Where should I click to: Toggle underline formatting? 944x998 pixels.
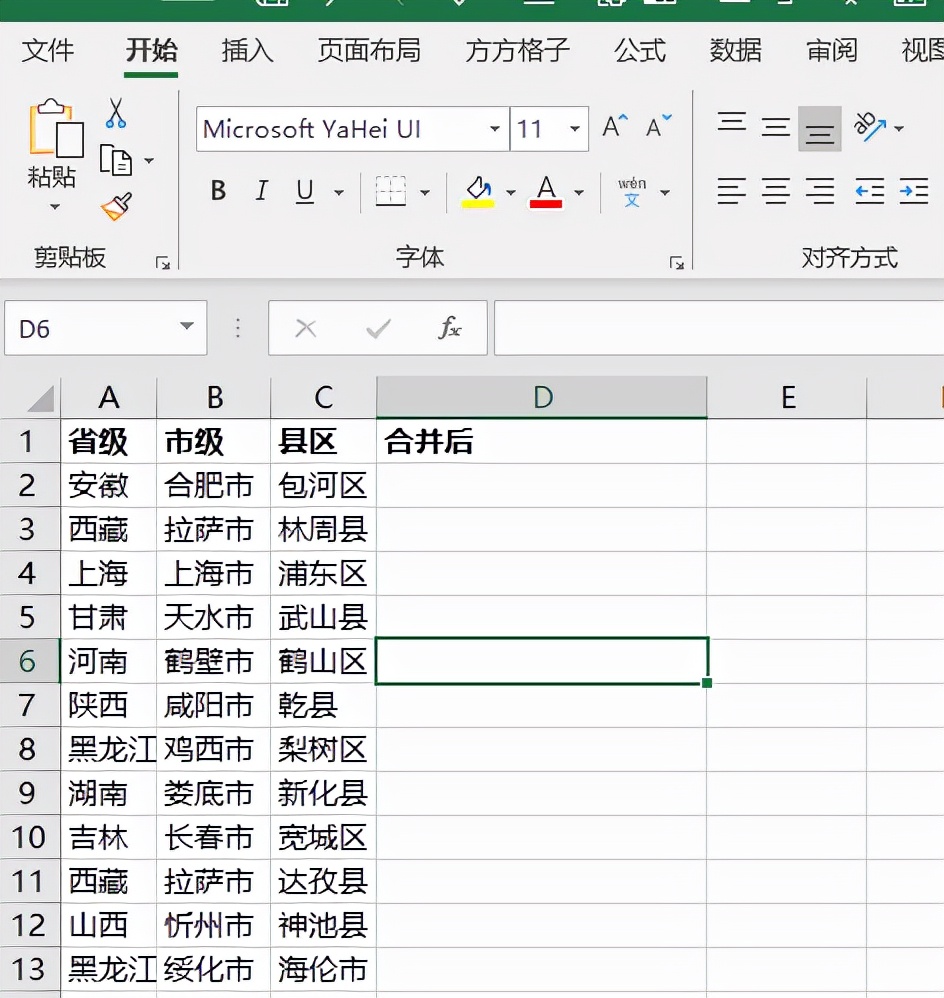coord(305,191)
